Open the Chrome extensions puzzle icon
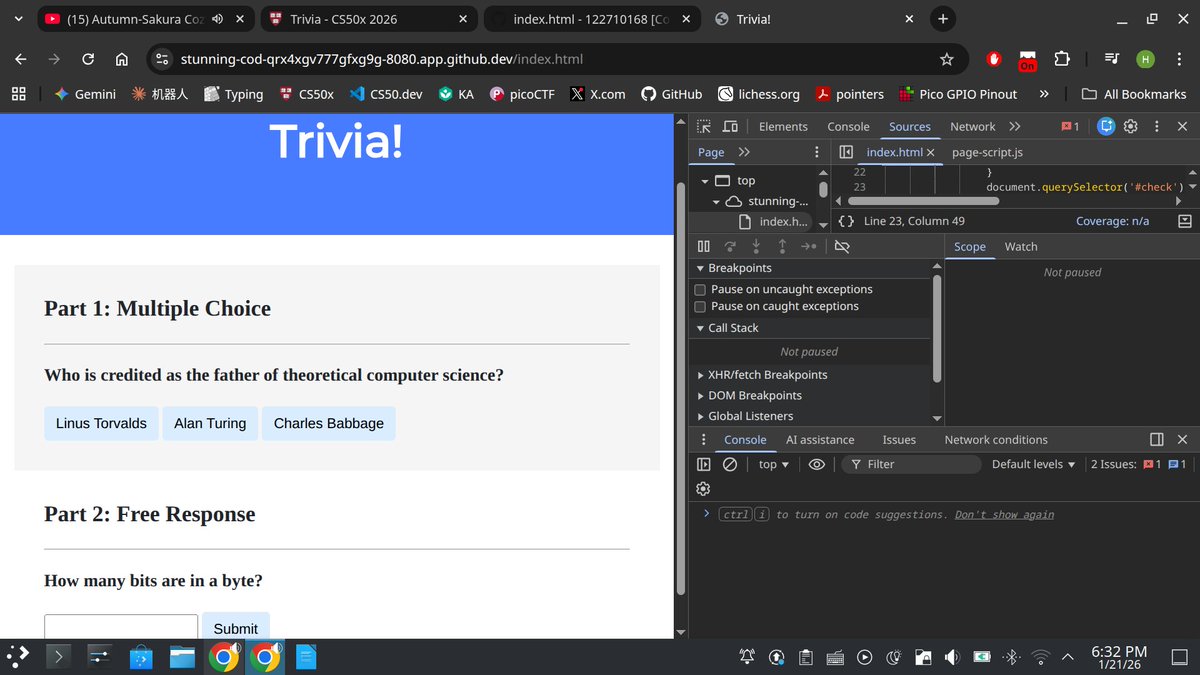 tap(1062, 59)
